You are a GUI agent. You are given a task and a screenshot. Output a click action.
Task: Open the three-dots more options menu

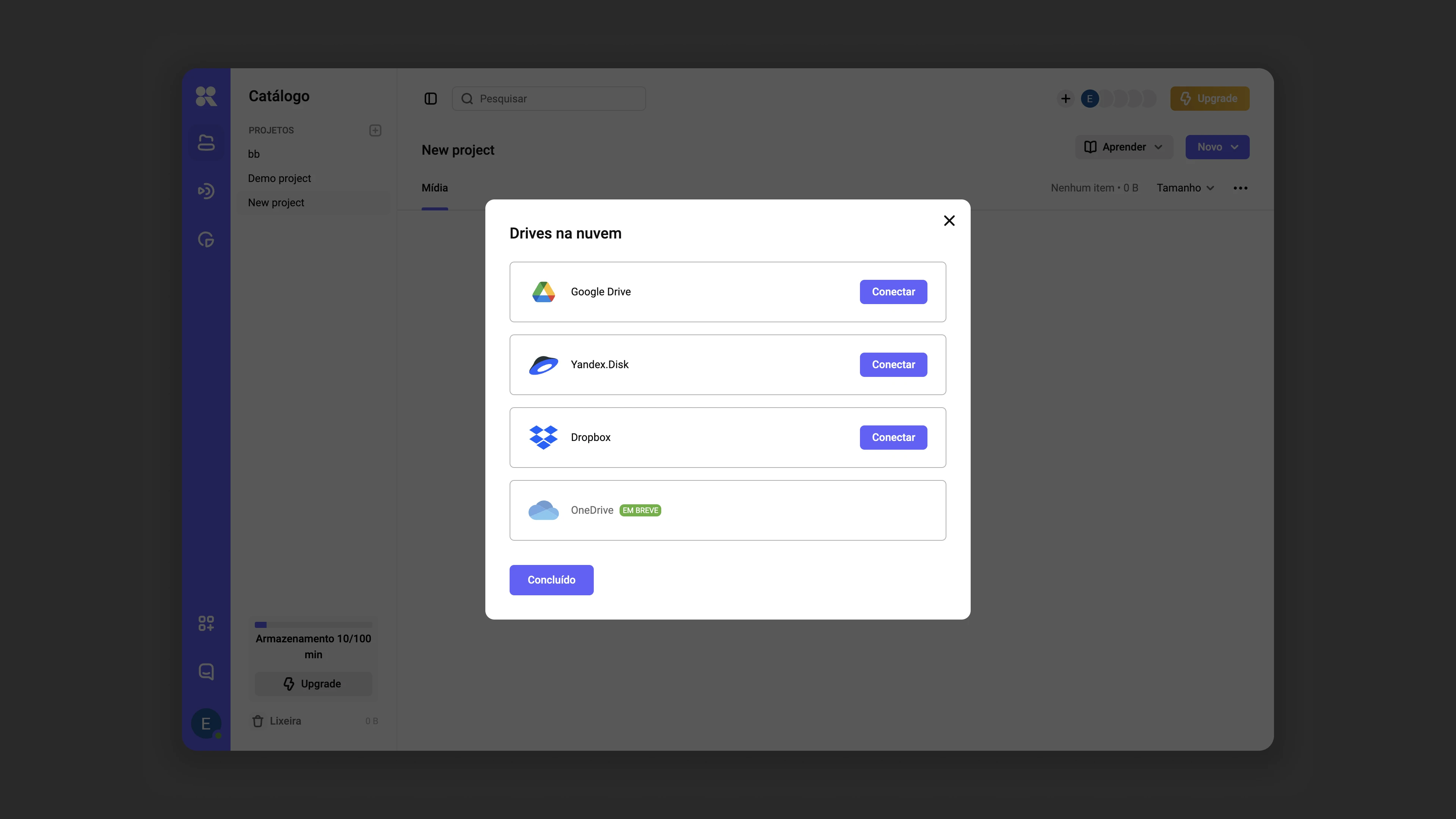[x=1241, y=188]
